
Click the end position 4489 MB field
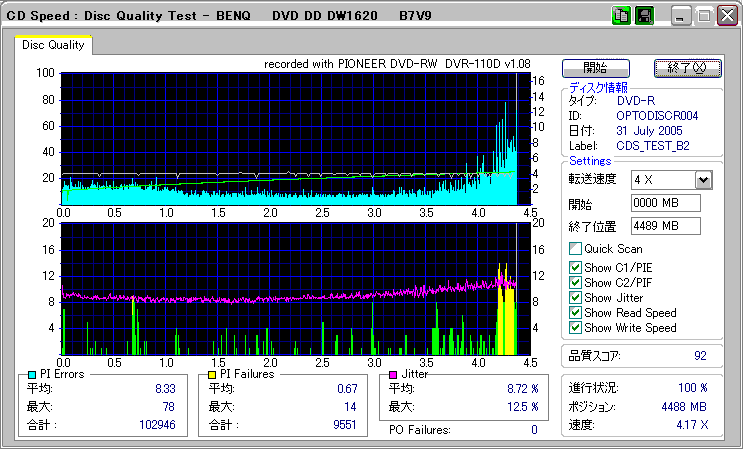tap(665, 226)
